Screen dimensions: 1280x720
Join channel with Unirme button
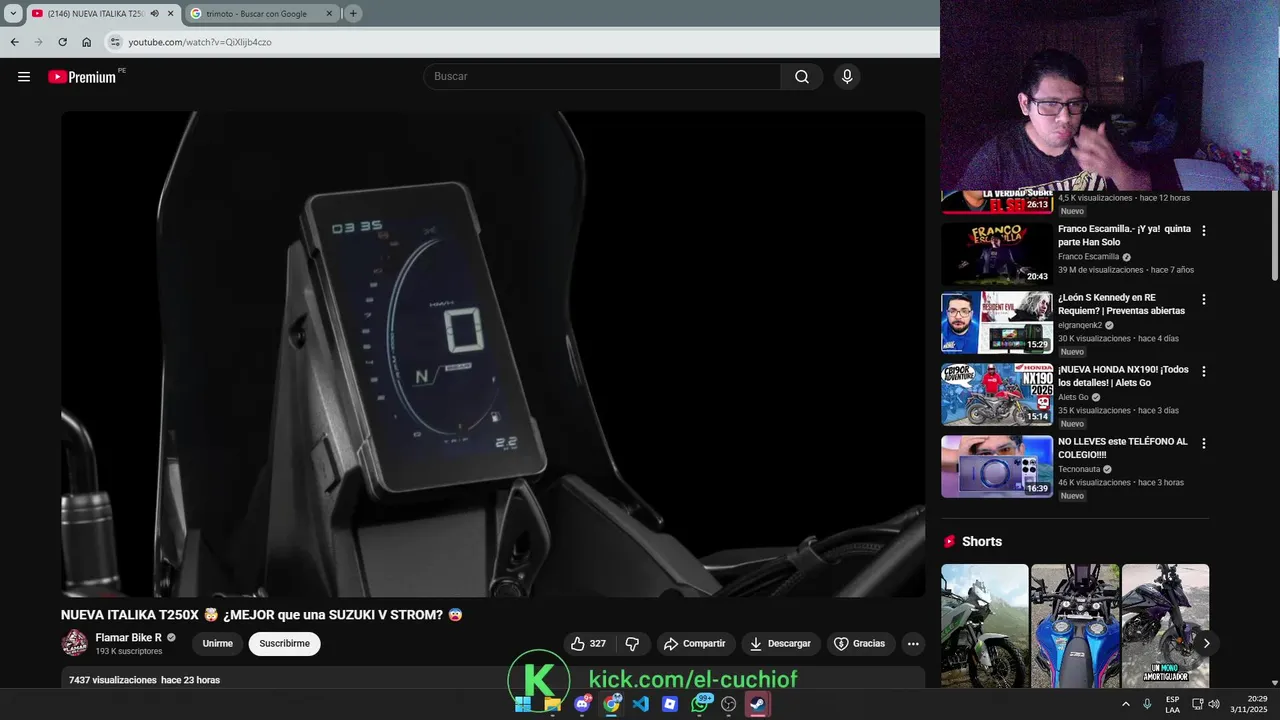pyautogui.click(x=217, y=644)
